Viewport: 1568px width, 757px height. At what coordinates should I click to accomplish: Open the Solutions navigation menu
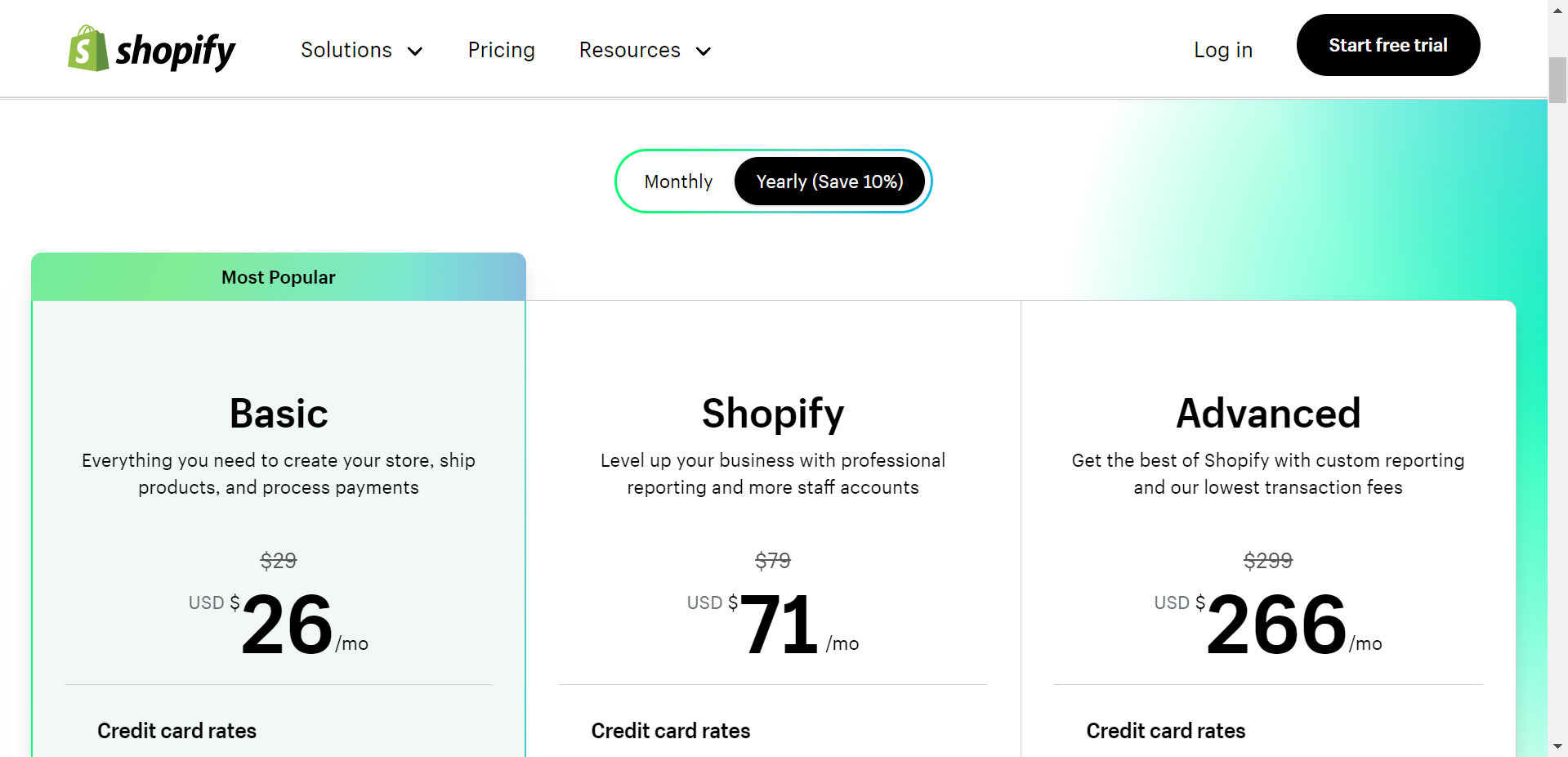point(346,50)
